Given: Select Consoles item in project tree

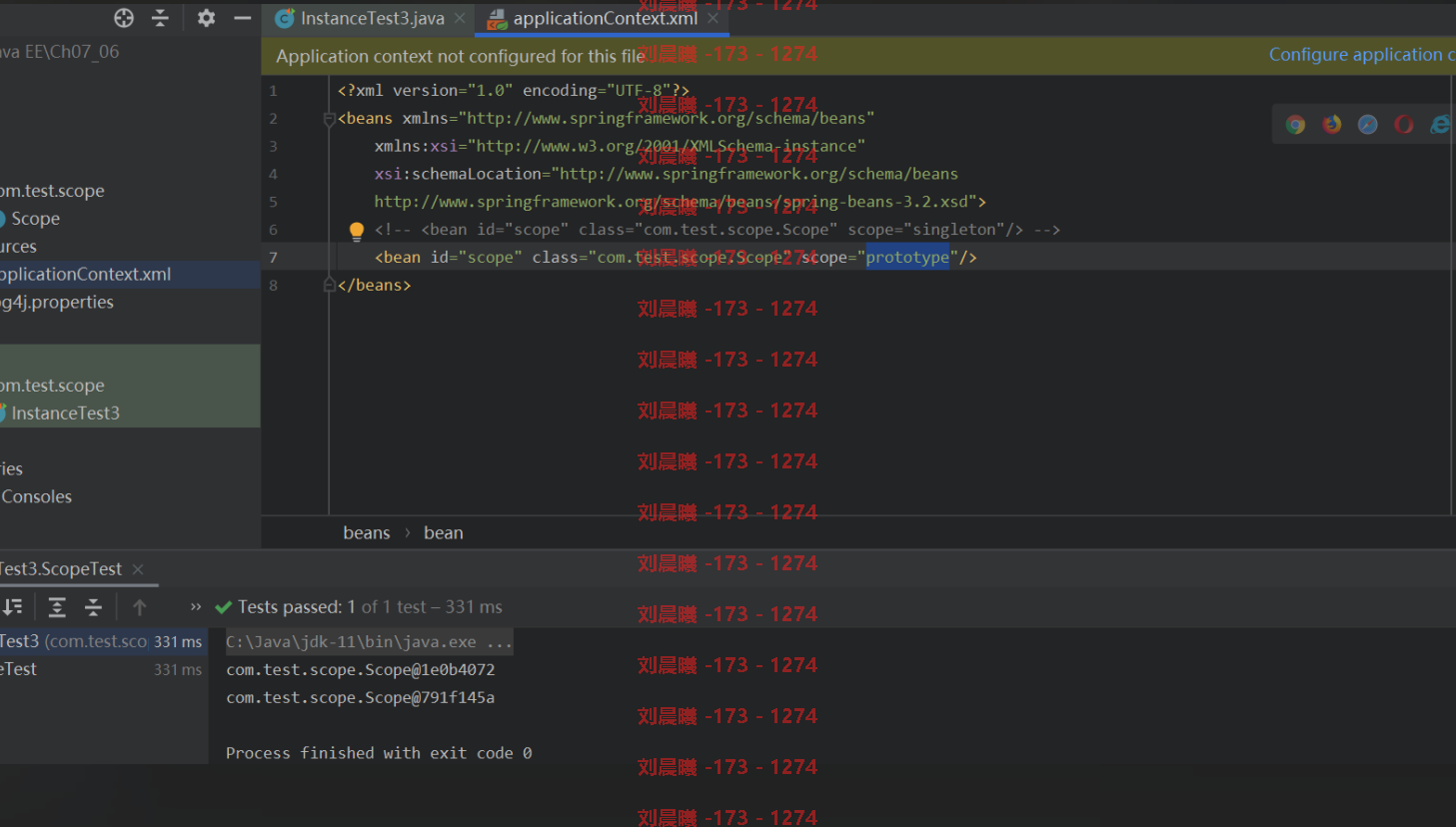Looking at the screenshot, I should [x=37, y=497].
